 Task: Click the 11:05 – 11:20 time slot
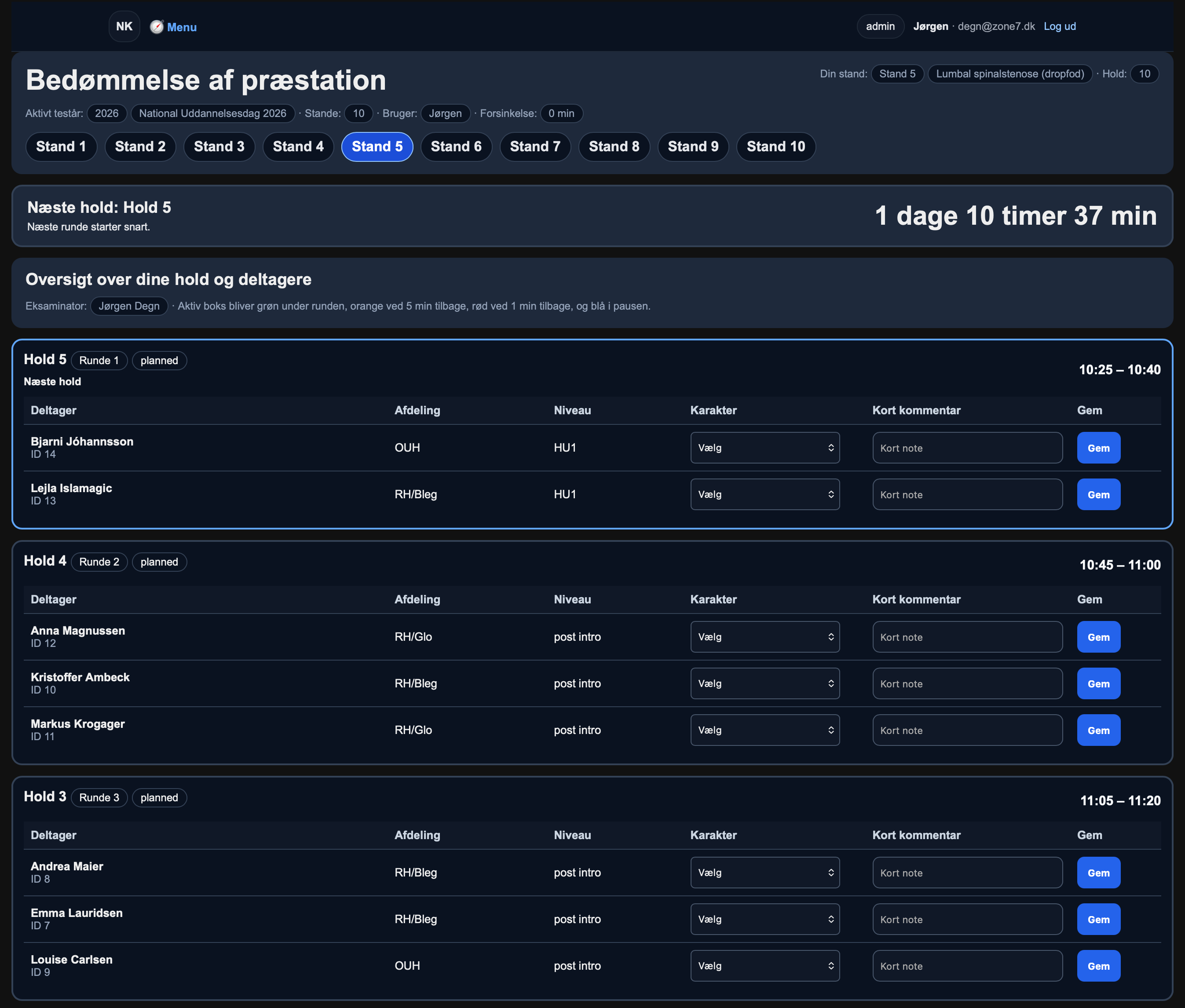pyautogui.click(x=1120, y=800)
